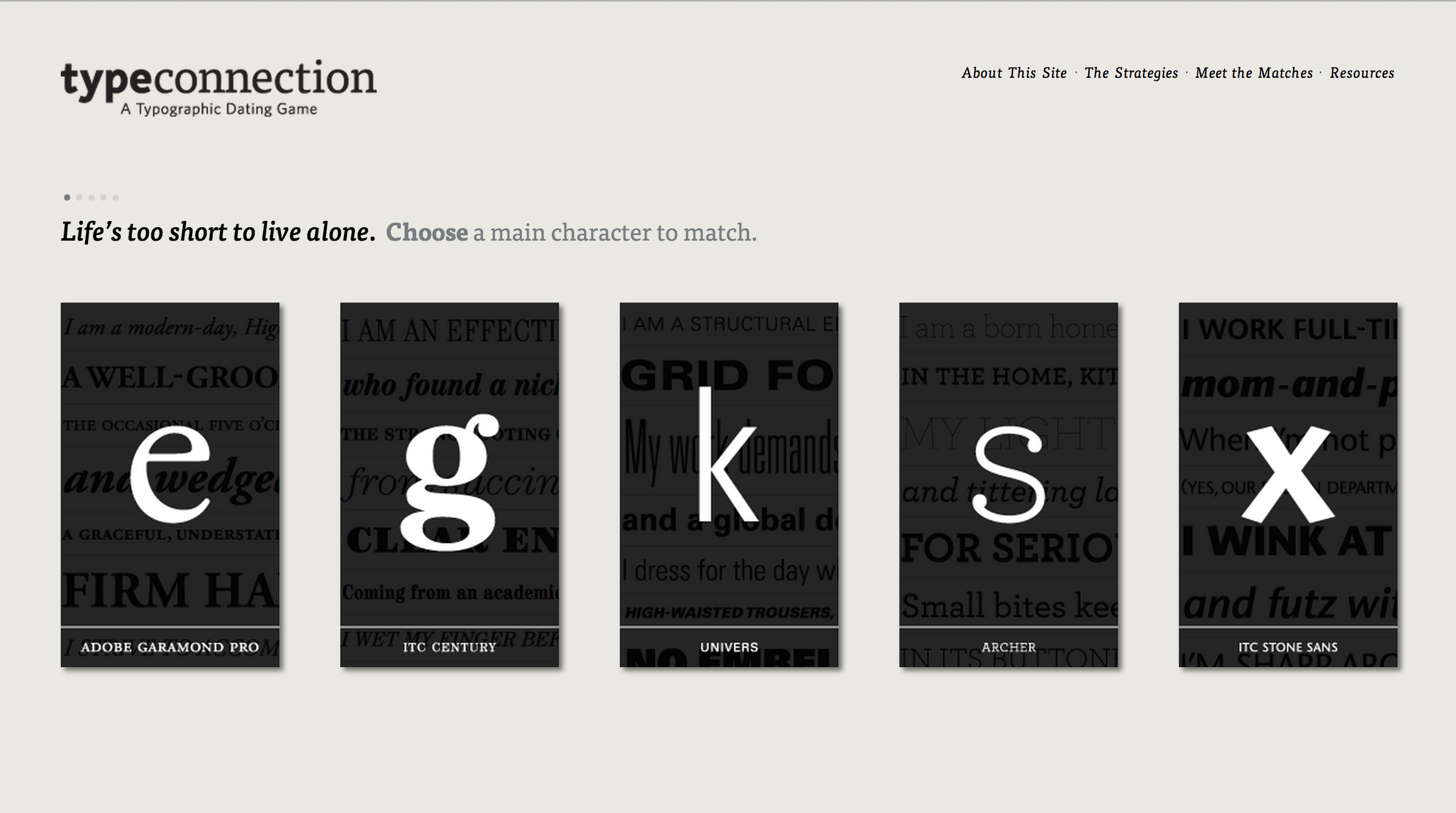Open The Strategies page
Screen dimensions: 1456x813
pyautogui.click(x=1131, y=73)
